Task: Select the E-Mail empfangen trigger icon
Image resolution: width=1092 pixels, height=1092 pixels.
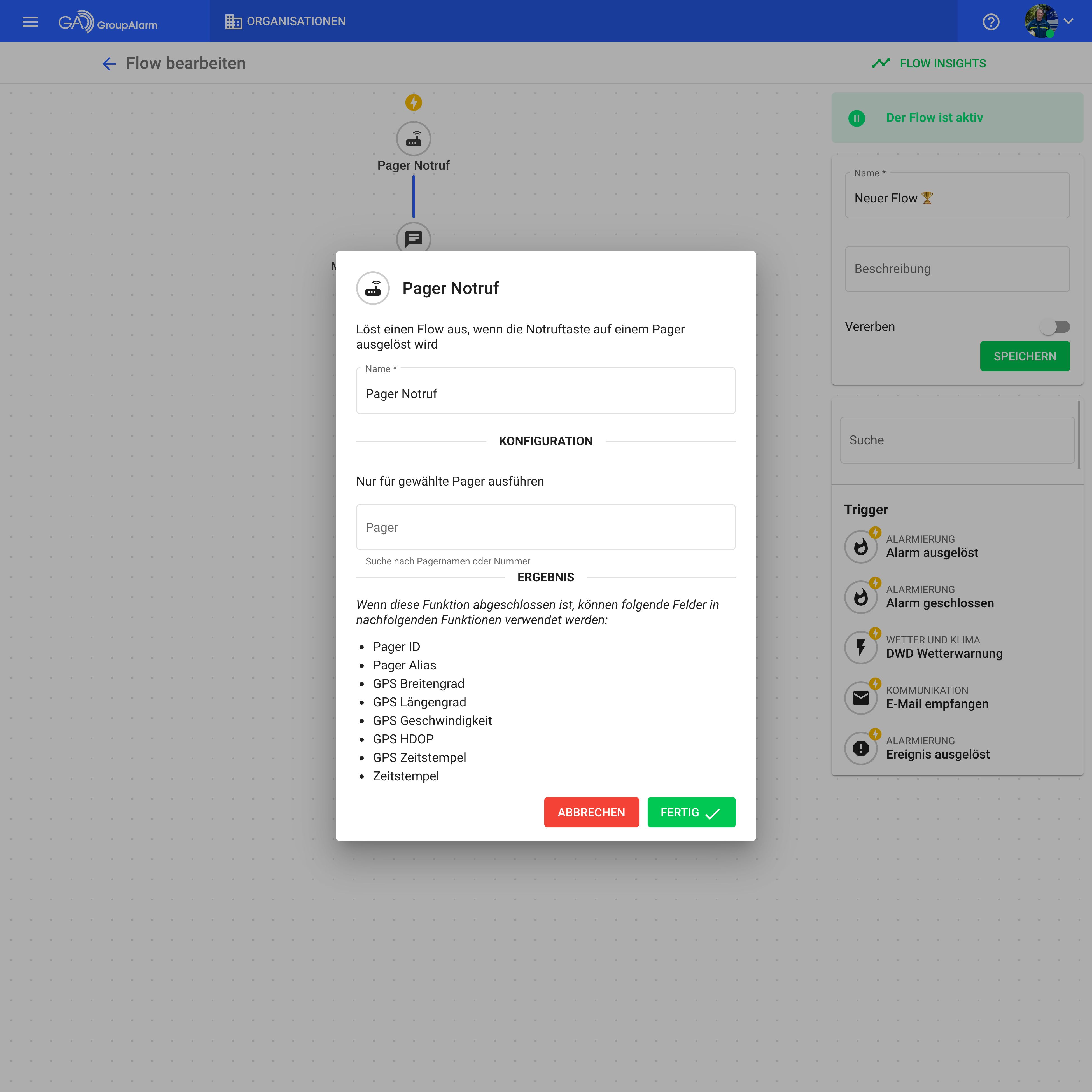Action: (860, 697)
